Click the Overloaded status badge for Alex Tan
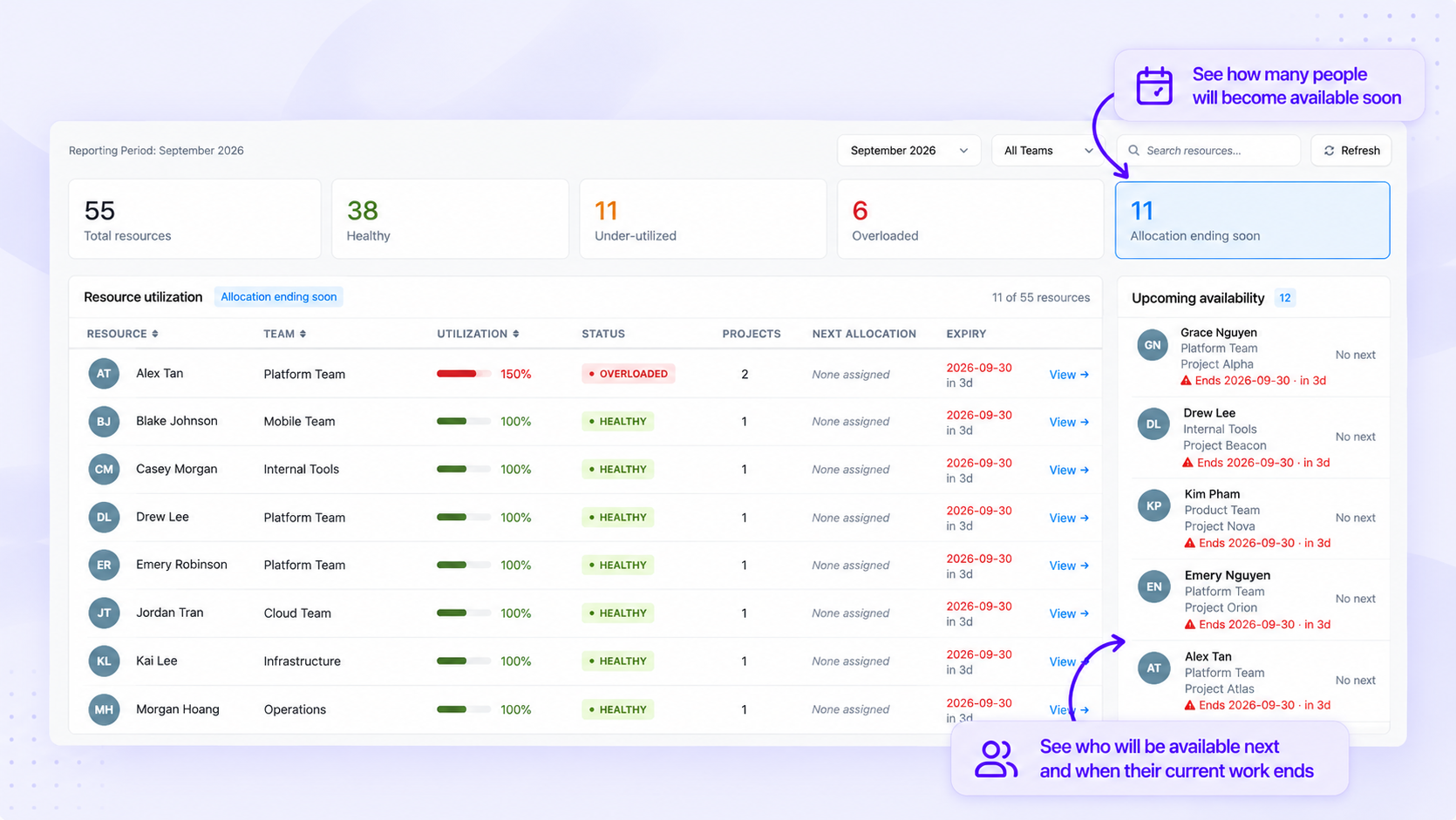The image size is (1456, 820). click(x=629, y=374)
